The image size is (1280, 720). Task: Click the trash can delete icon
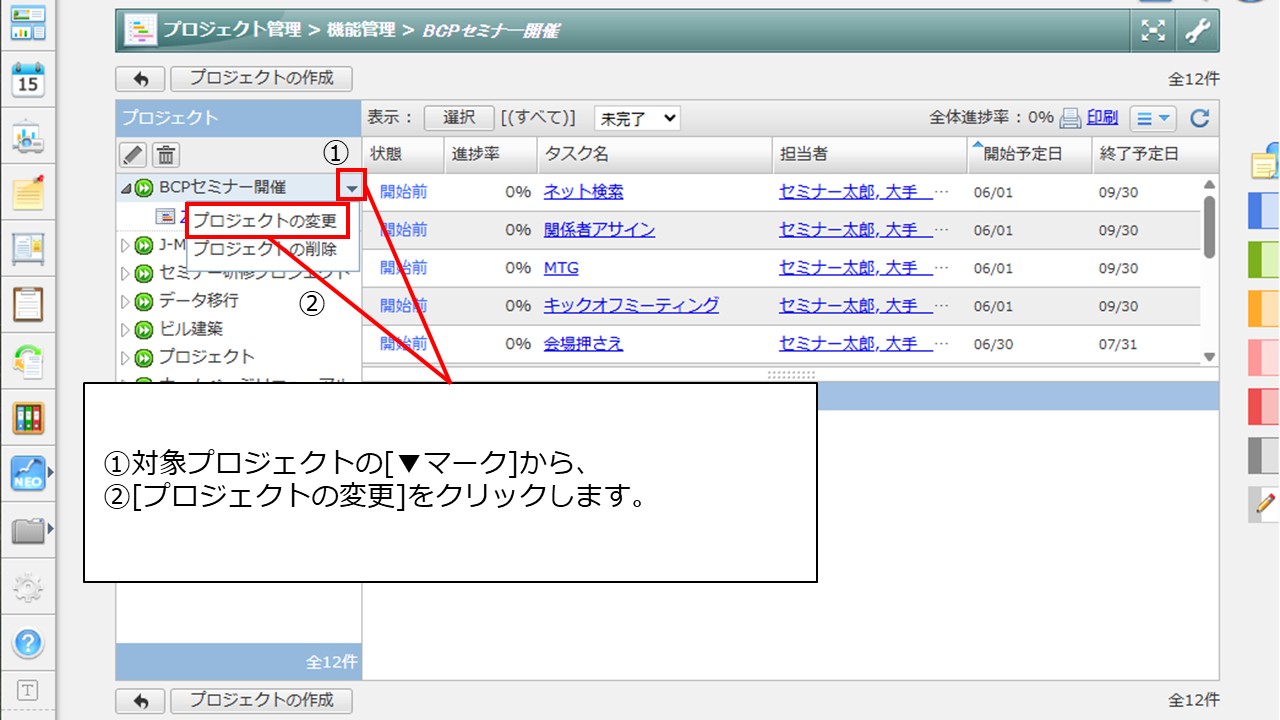click(x=166, y=155)
